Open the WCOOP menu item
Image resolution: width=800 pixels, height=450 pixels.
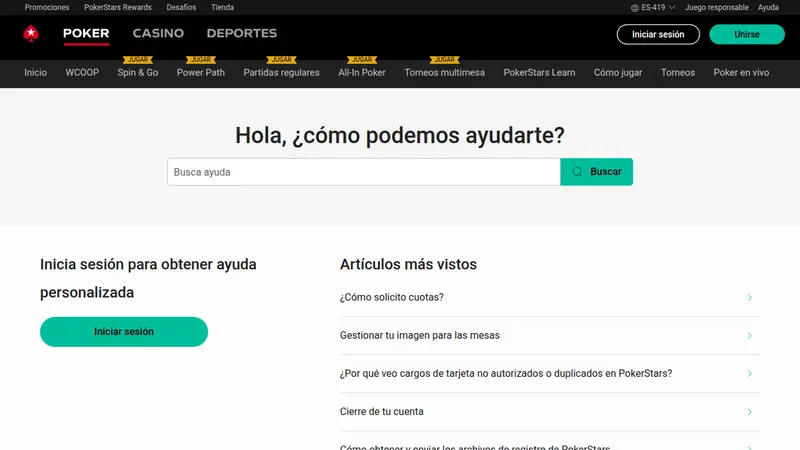(x=82, y=72)
